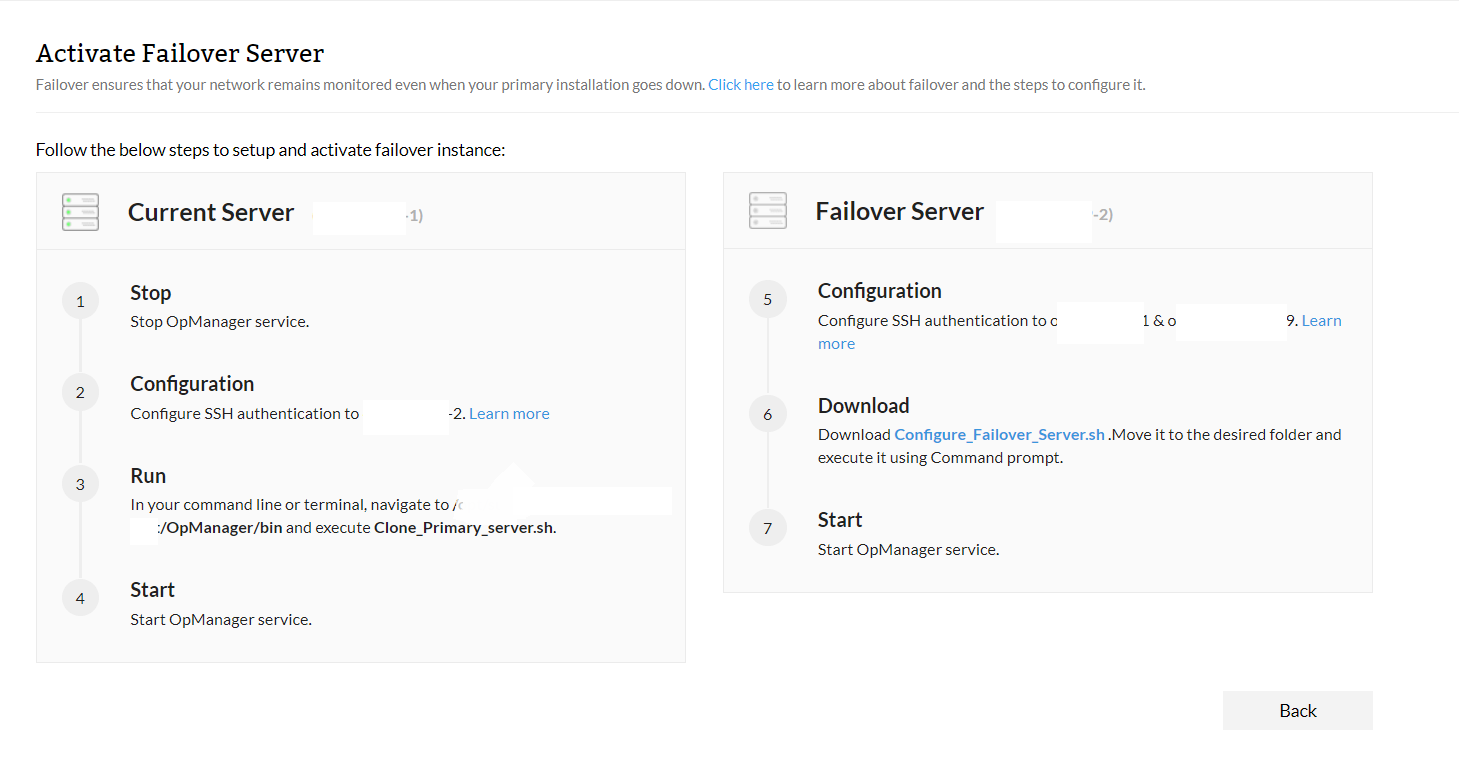This screenshot has height=779, width=1459.
Task: Select step 1 Stop circle marker
Action: point(80,301)
